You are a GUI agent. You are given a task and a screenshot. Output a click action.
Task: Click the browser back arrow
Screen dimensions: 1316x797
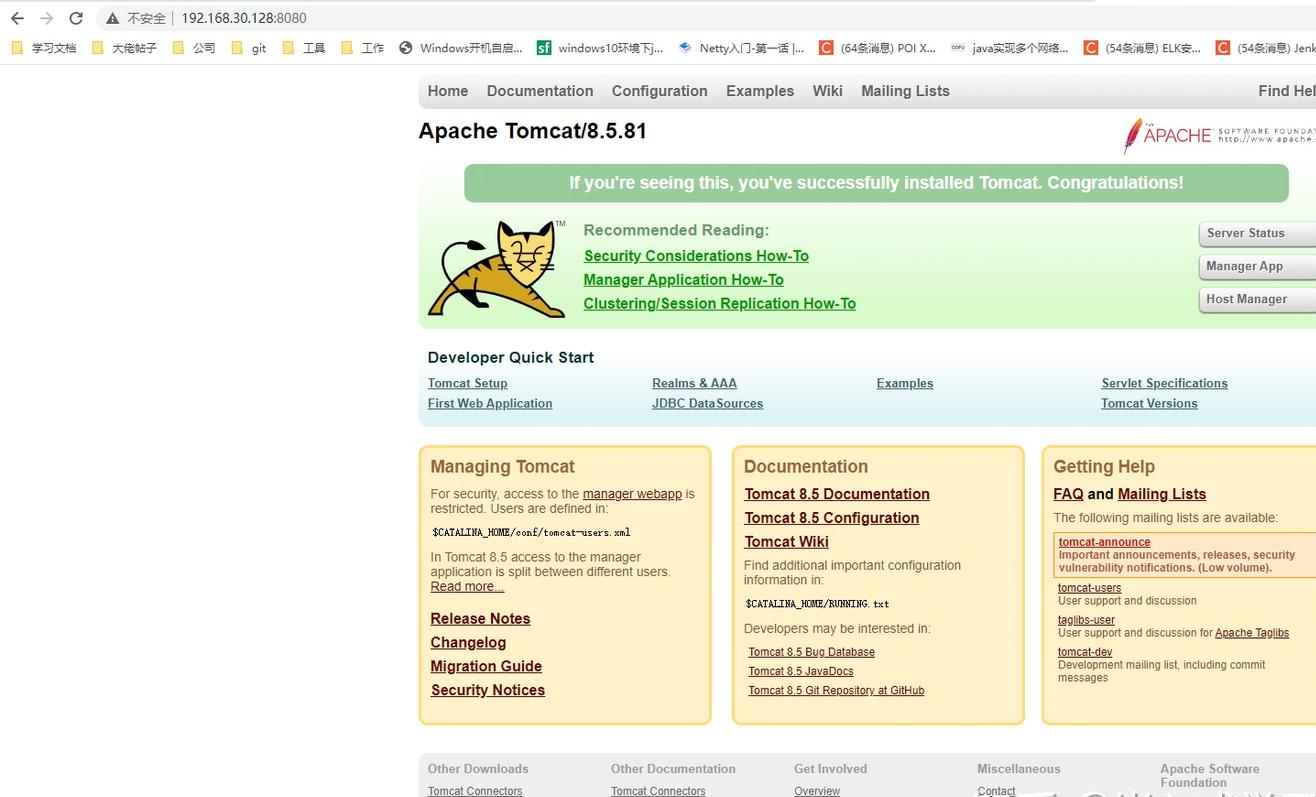(x=17, y=18)
